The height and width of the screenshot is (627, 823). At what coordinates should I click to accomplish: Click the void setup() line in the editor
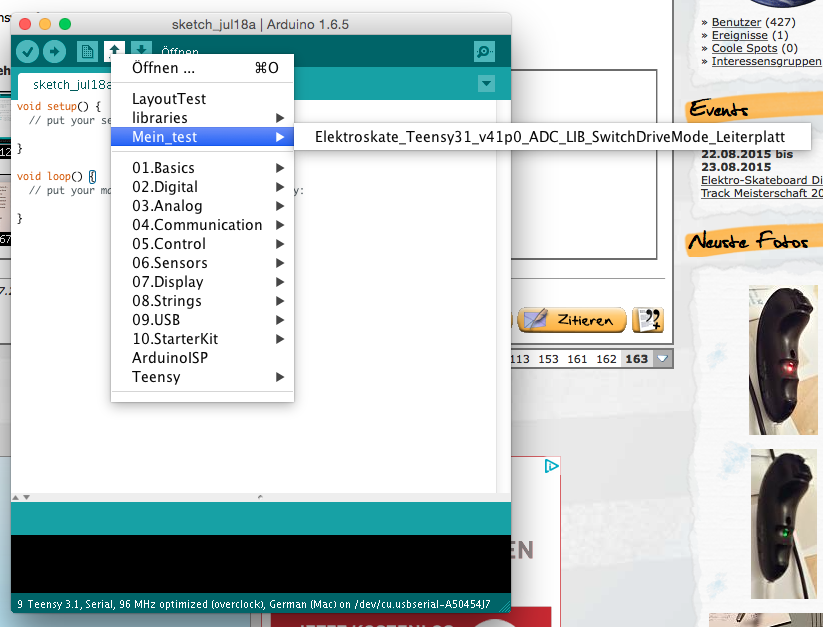coord(58,106)
